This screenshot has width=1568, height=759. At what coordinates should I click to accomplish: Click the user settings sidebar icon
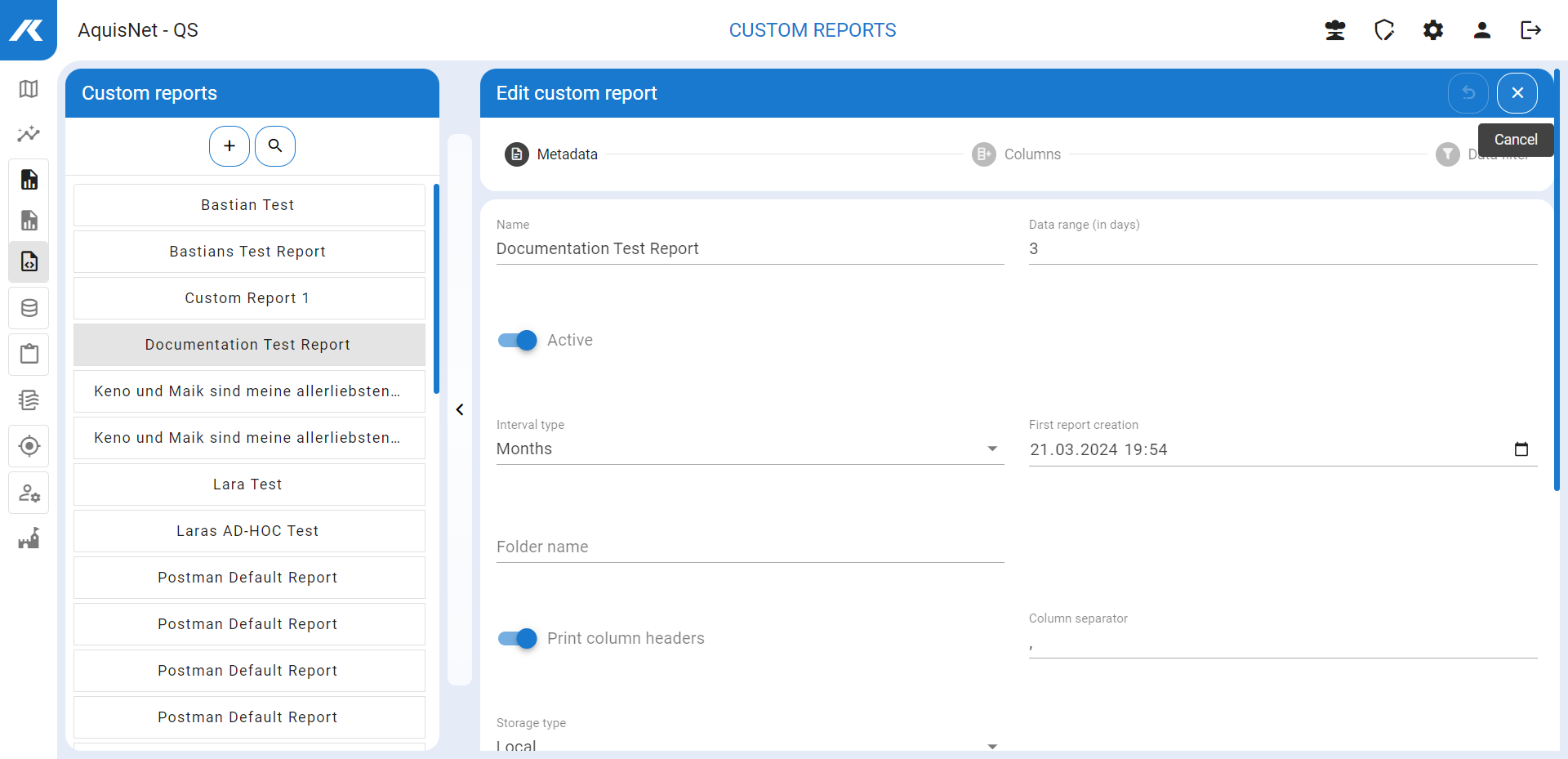pyautogui.click(x=29, y=493)
